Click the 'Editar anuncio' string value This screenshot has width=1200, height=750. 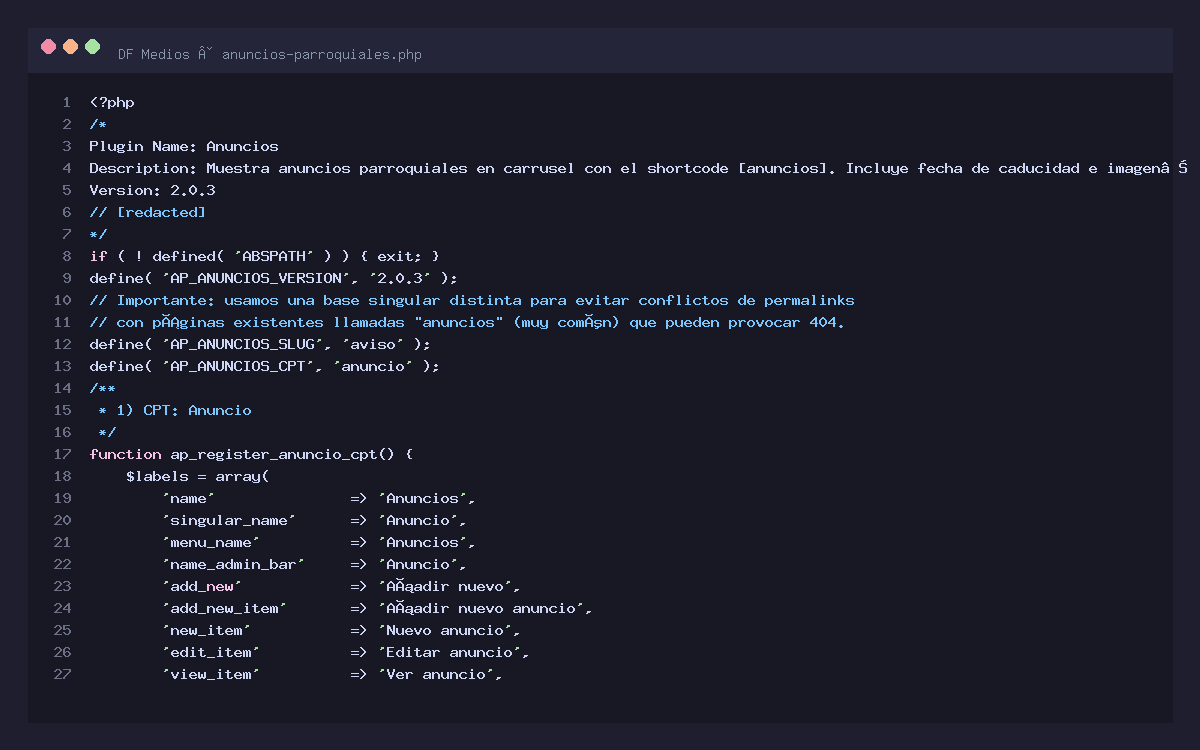(x=452, y=652)
